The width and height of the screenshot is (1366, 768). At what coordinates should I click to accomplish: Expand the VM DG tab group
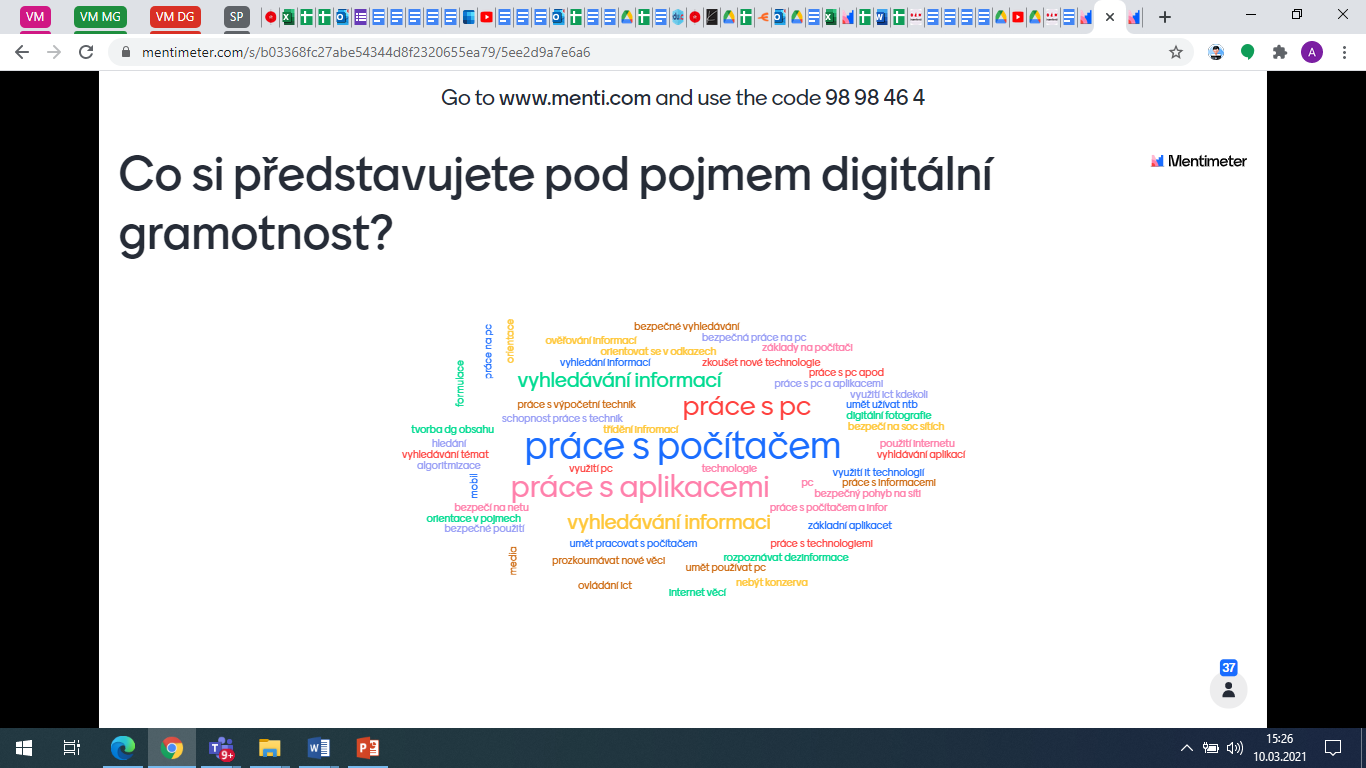click(175, 16)
